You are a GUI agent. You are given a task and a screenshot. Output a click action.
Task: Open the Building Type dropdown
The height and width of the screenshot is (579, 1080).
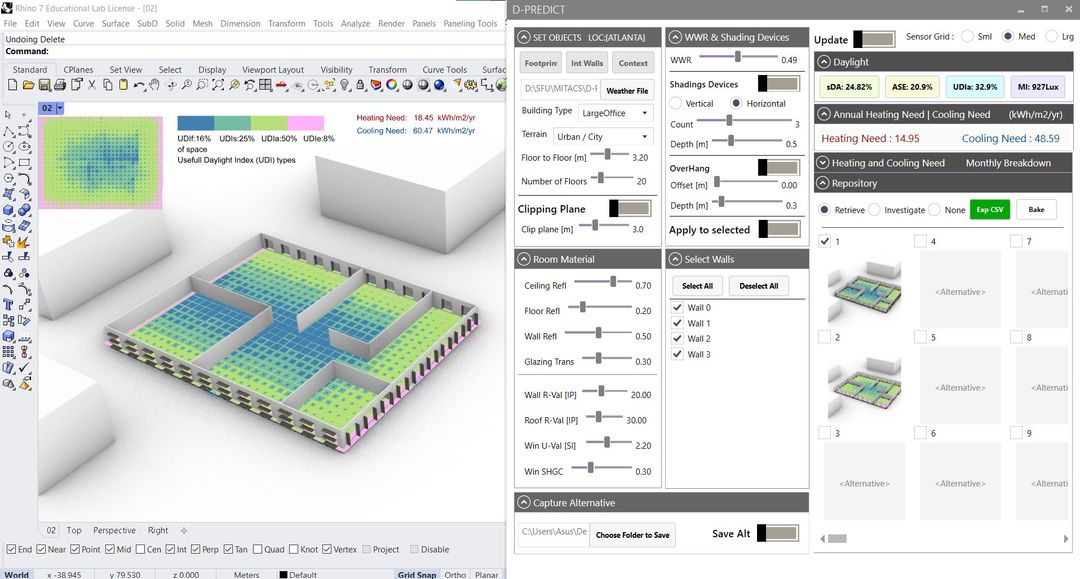(x=616, y=112)
